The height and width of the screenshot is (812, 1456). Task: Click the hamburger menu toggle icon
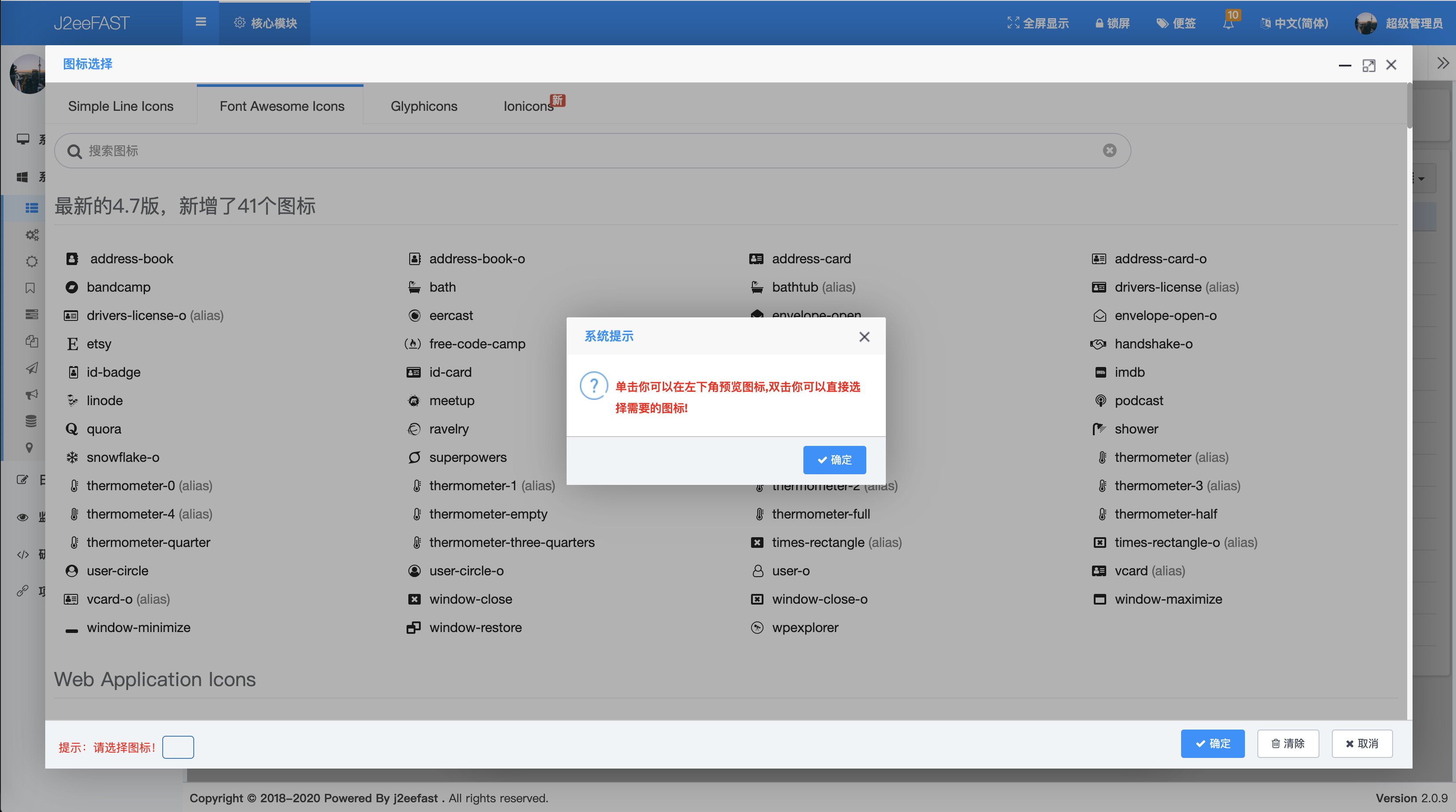click(201, 22)
